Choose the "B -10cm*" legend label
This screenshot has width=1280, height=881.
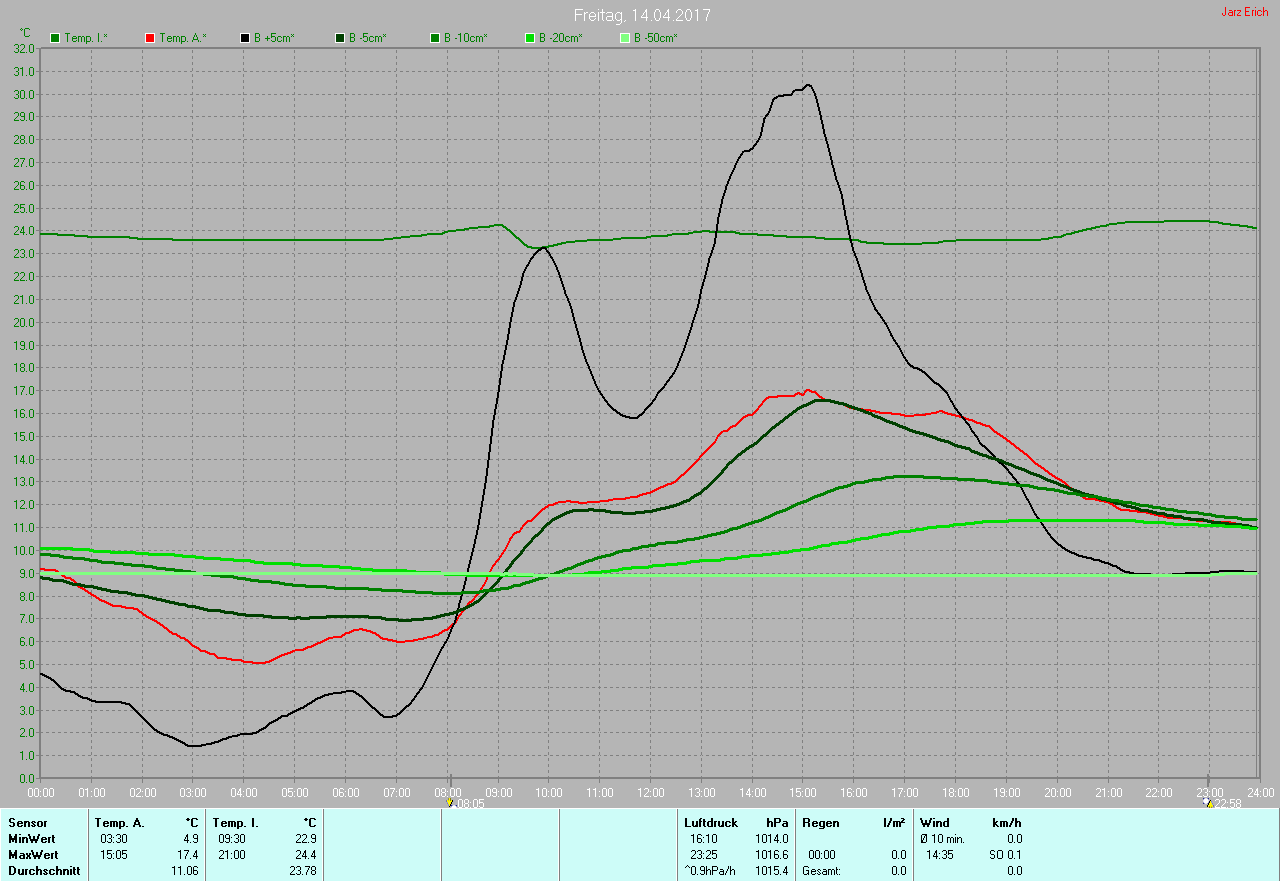tap(465, 38)
